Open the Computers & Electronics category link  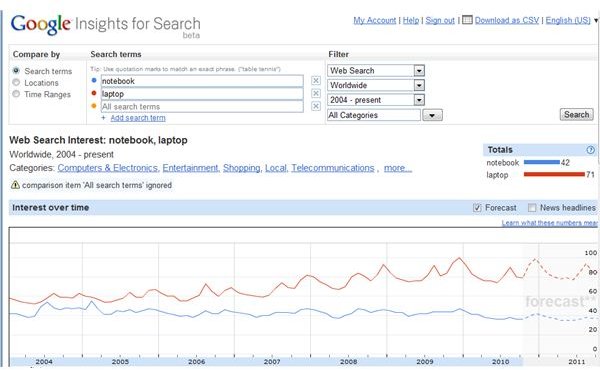tap(108, 168)
